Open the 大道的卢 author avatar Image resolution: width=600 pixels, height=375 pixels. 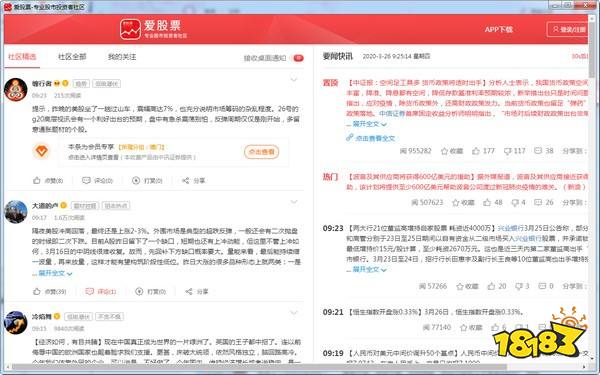(16, 212)
